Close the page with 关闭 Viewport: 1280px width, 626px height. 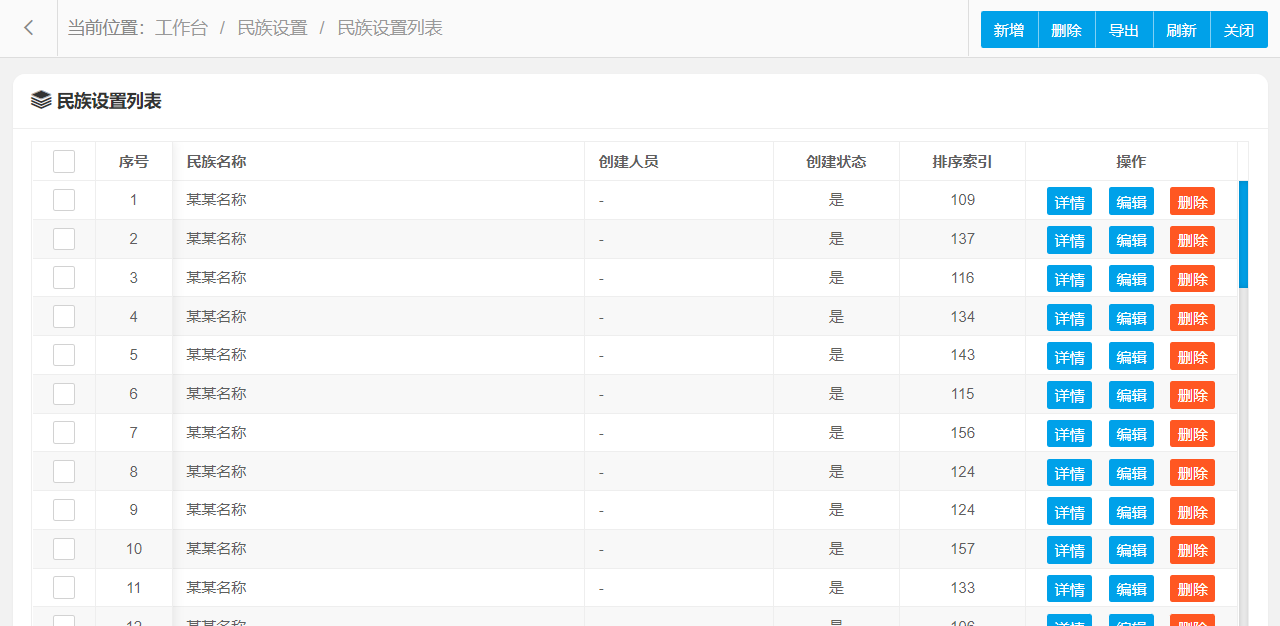1239,30
